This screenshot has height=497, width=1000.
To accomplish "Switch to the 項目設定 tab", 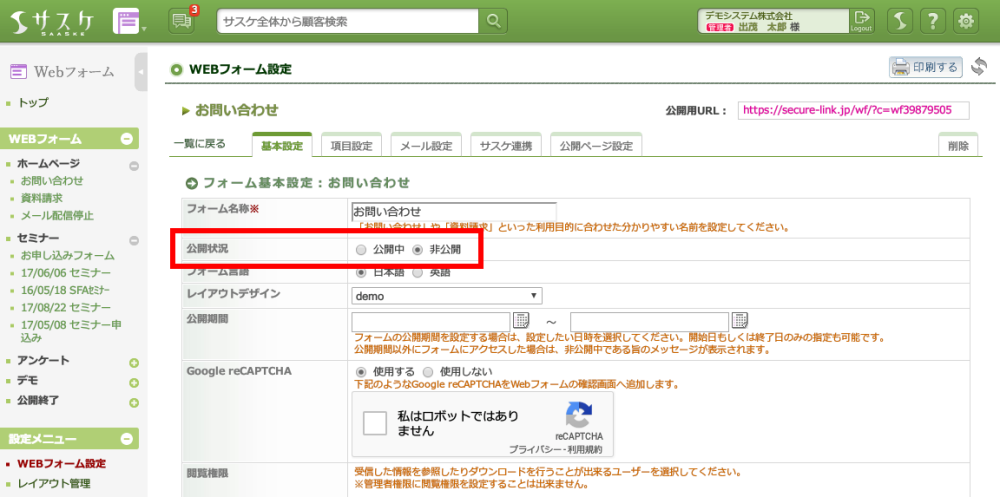I will (351, 146).
